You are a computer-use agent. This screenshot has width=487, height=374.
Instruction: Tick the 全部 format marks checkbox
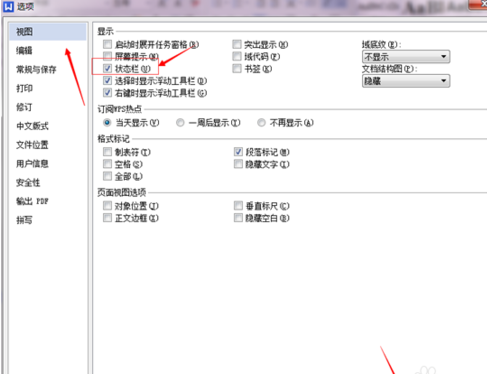[107, 176]
